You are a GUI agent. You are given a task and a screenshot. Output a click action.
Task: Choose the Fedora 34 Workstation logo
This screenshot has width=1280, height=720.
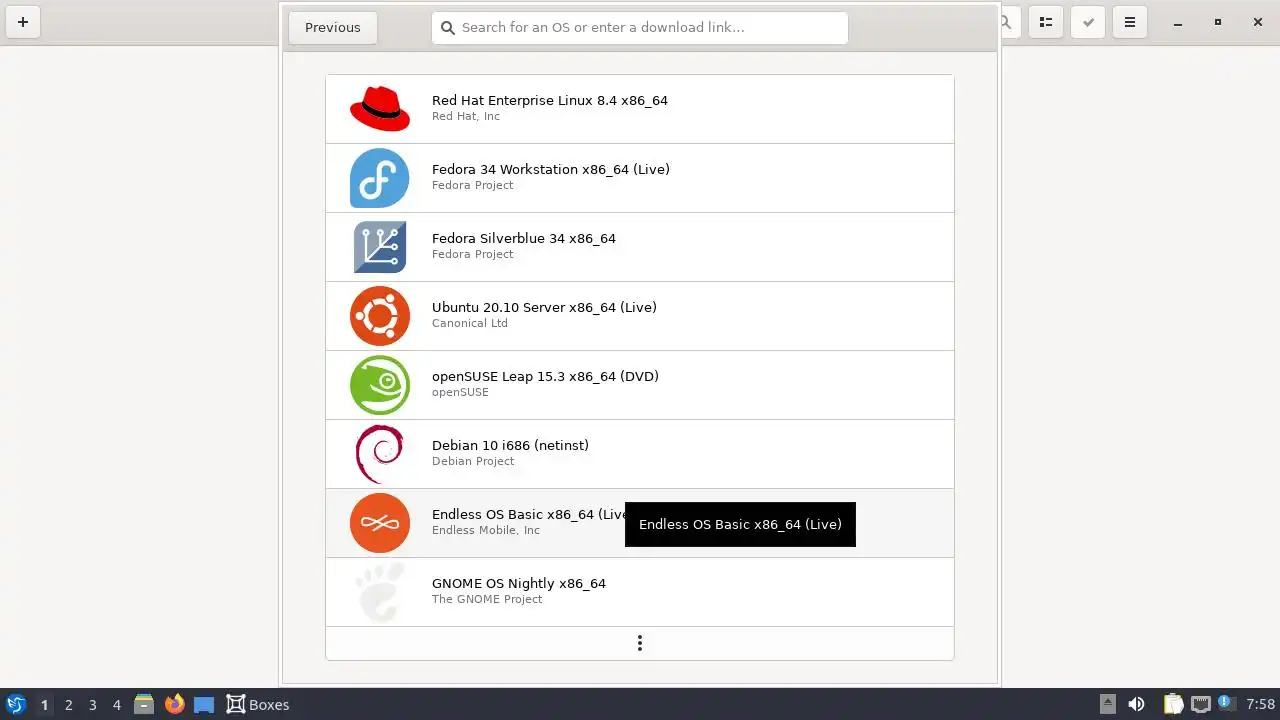click(380, 178)
